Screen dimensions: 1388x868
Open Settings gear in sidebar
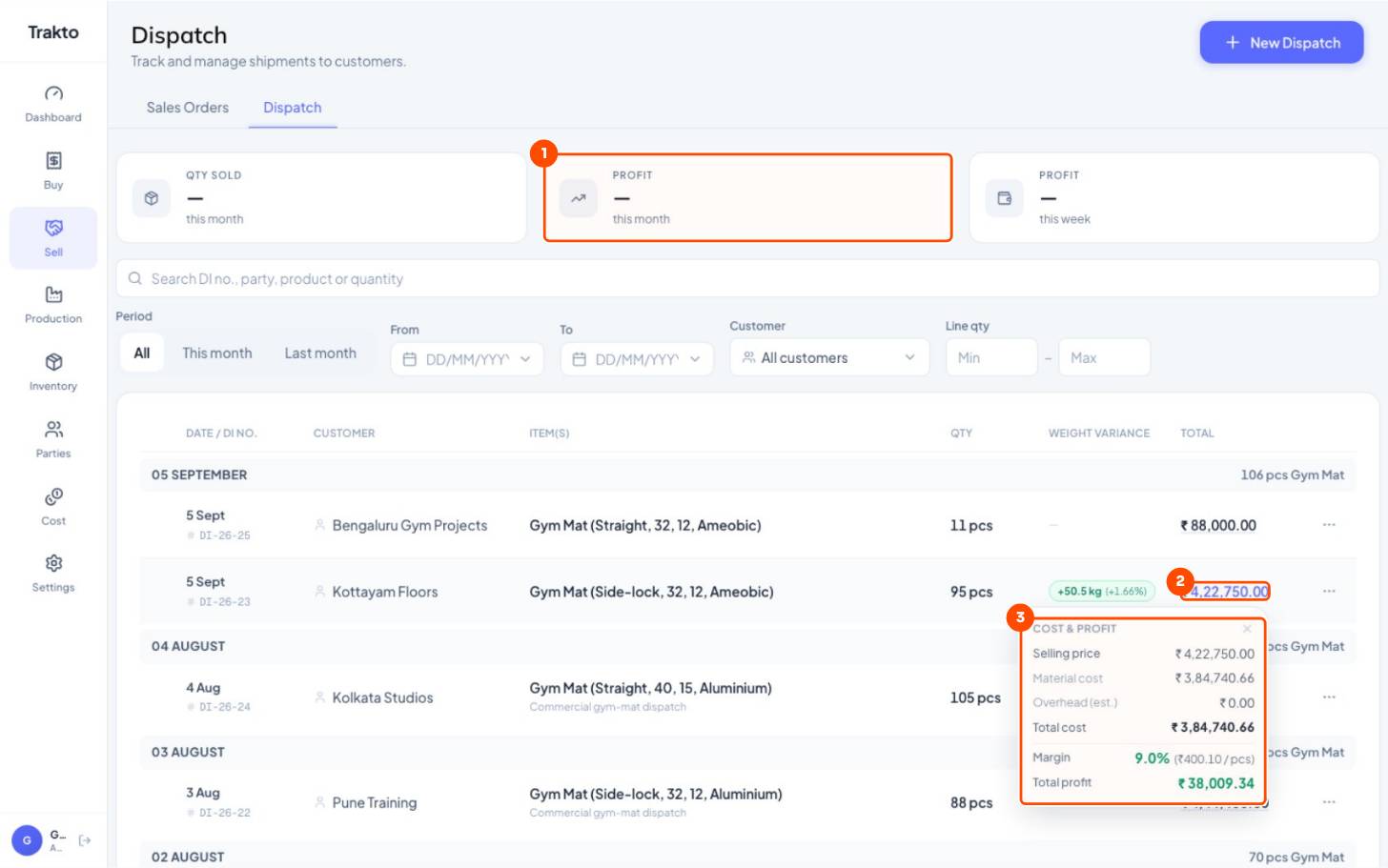point(53,563)
